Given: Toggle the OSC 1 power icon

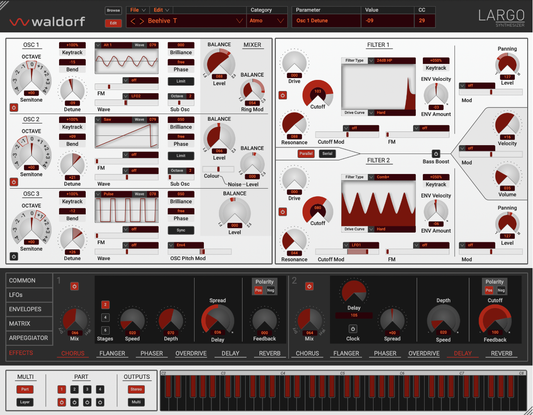Looking at the screenshot, I should [14, 108].
